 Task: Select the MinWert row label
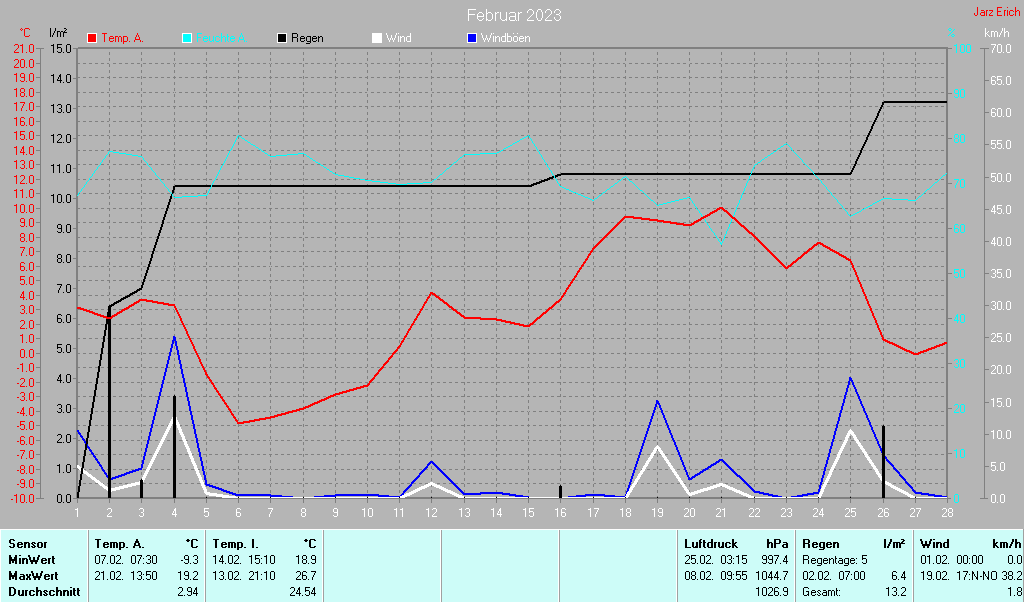point(31,559)
